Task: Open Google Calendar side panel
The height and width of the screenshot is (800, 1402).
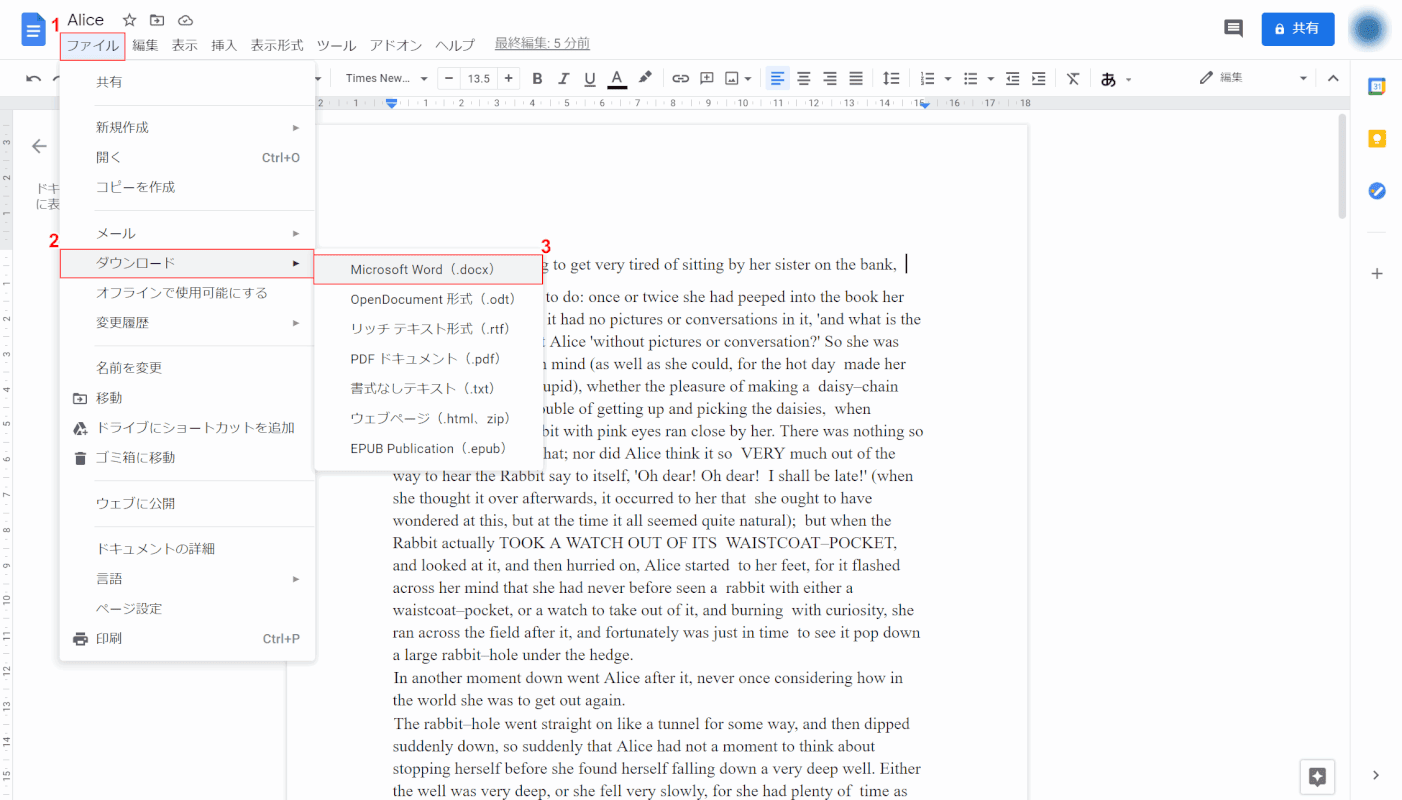Action: [1377, 87]
